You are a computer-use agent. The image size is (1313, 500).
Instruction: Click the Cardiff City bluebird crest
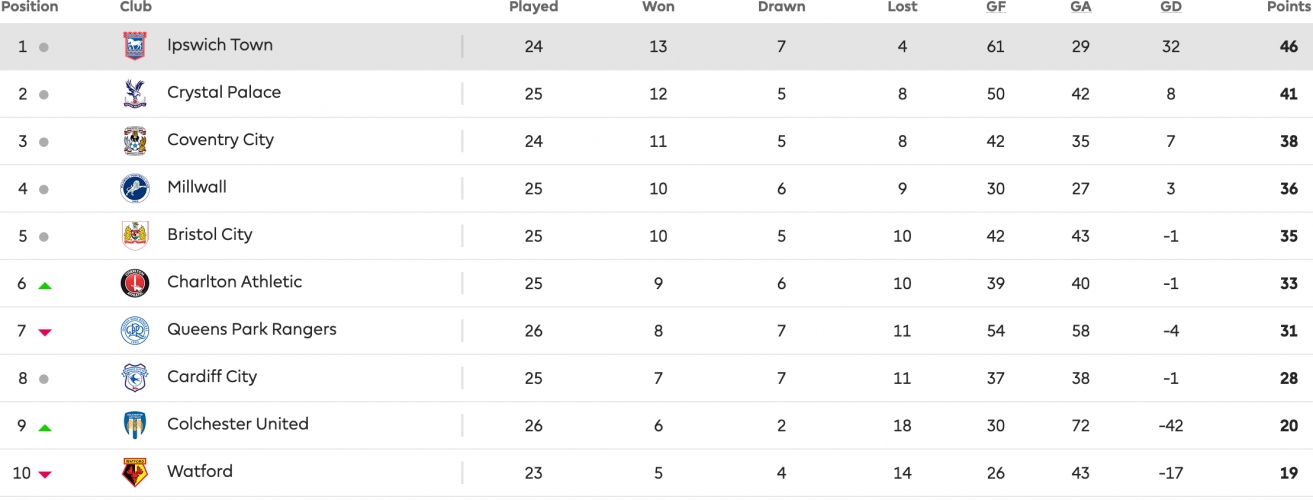coord(134,378)
